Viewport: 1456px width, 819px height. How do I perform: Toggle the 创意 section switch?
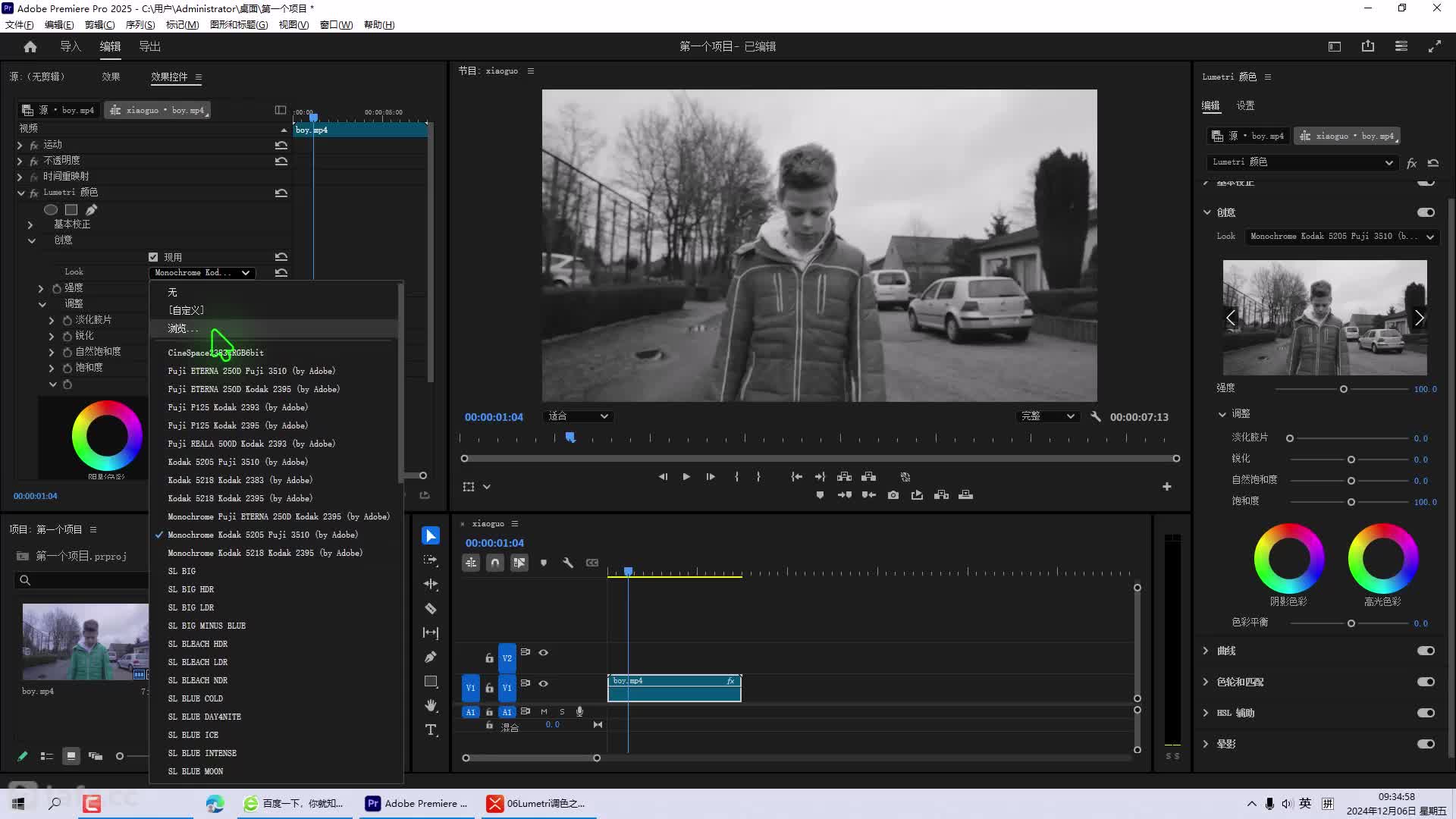pyautogui.click(x=1426, y=212)
